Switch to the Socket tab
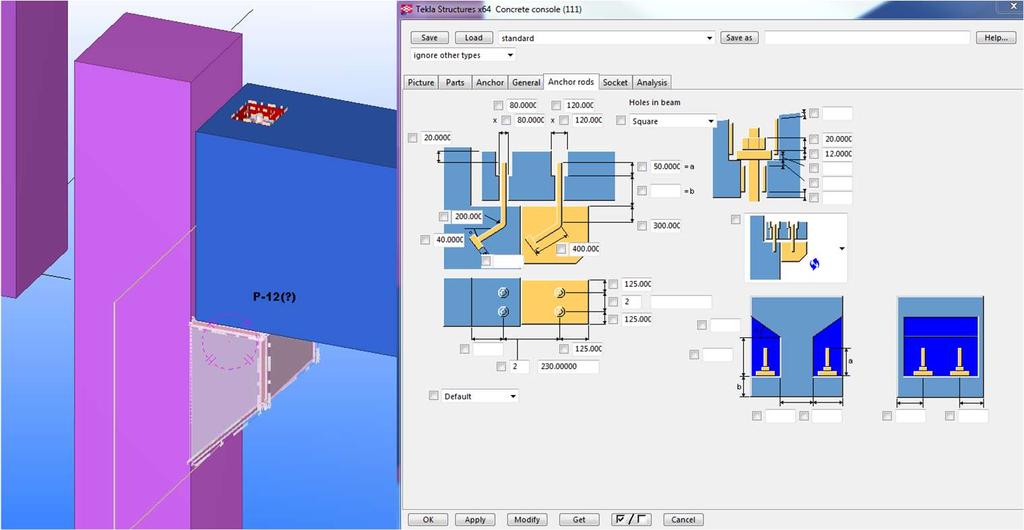Image resolution: width=1024 pixels, height=530 pixels. click(x=615, y=82)
